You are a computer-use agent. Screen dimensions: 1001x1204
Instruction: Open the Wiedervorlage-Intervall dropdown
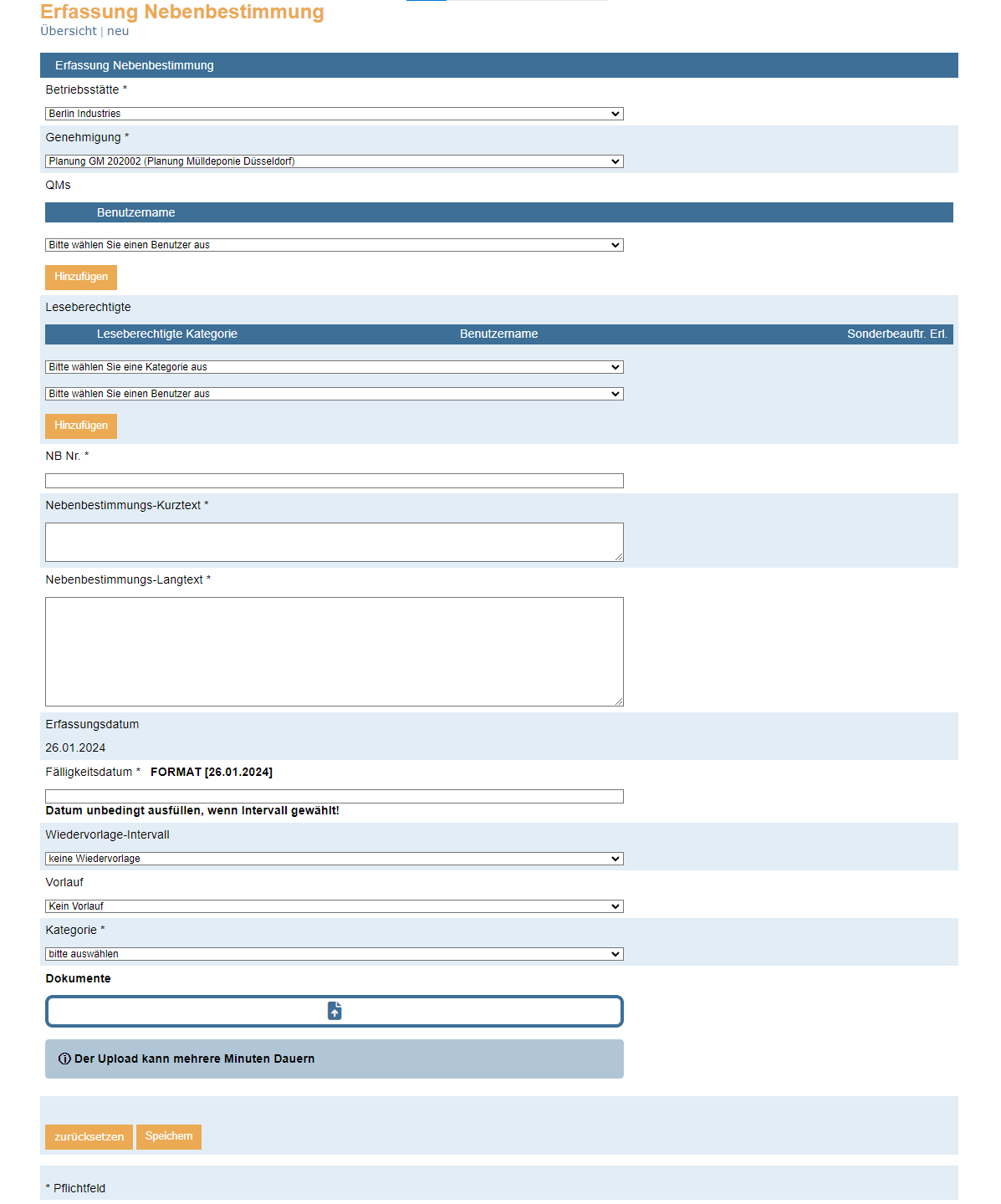[x=334, y=859]
